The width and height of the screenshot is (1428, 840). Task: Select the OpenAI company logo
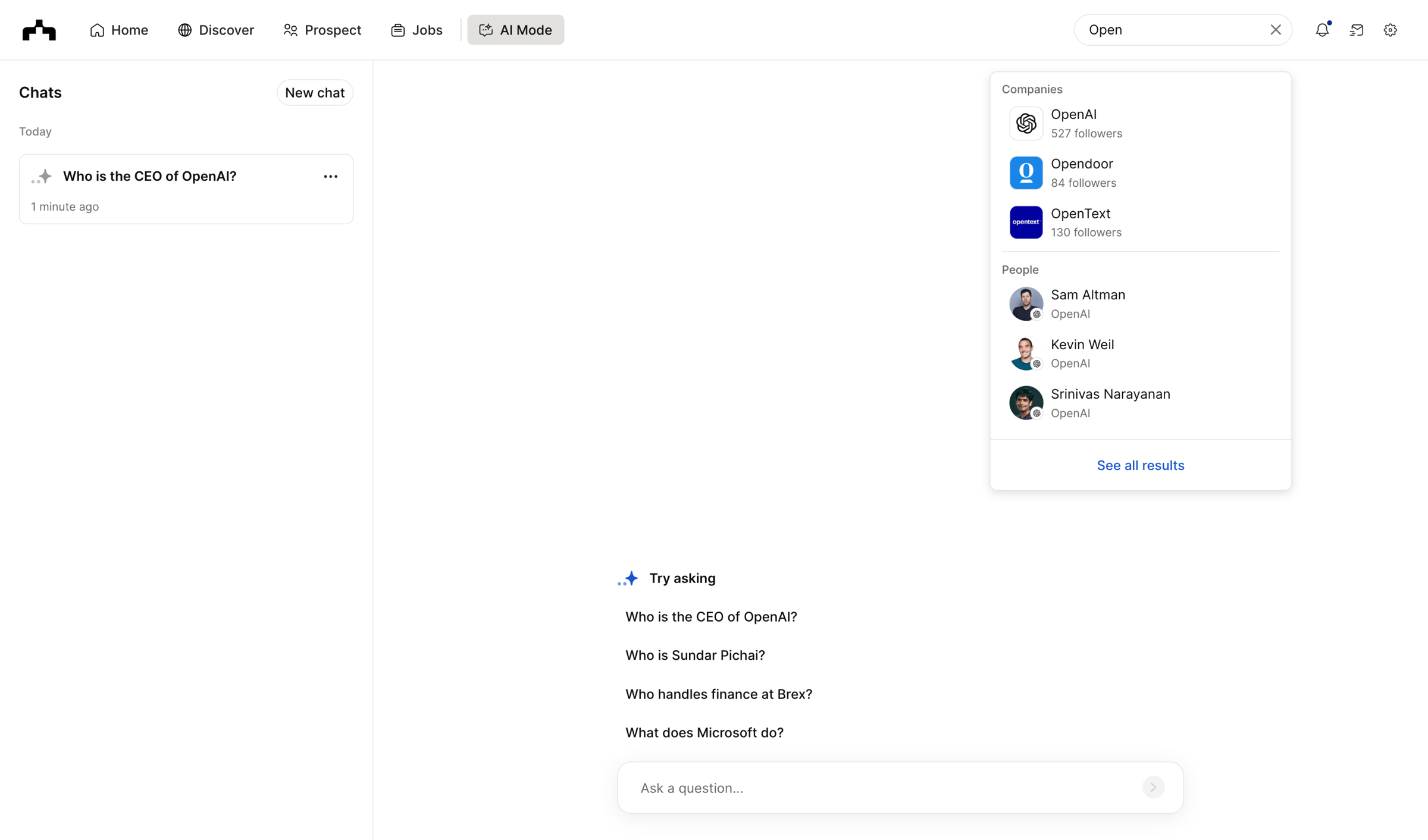click(1026, 124)
